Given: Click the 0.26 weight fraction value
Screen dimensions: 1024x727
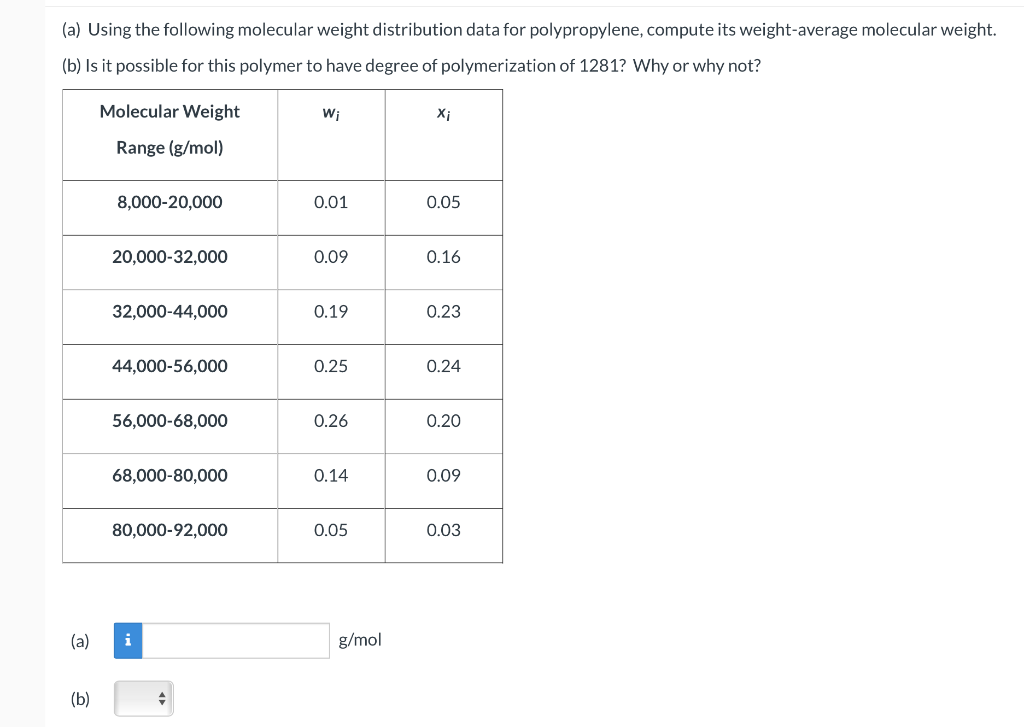Looking at the screenshot, I should tap(330, 421).
